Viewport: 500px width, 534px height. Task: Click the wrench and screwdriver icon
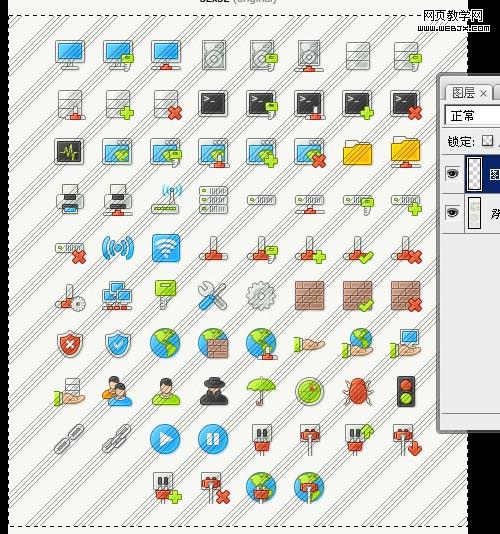pos(212,296)
